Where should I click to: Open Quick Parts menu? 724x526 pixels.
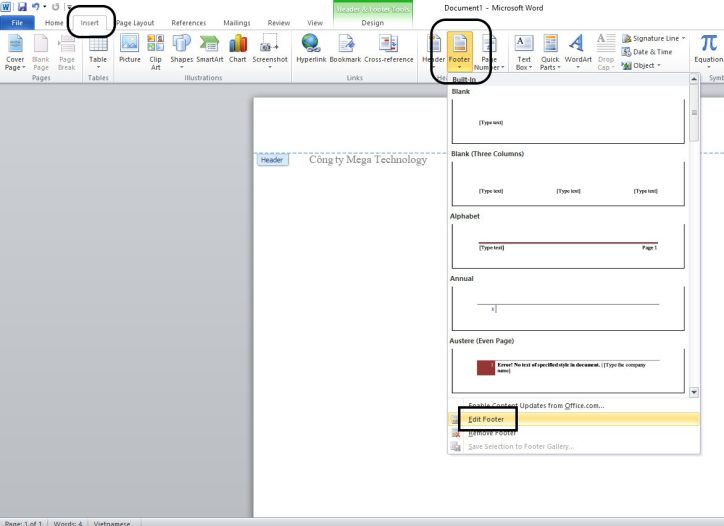tap(550, 52)
